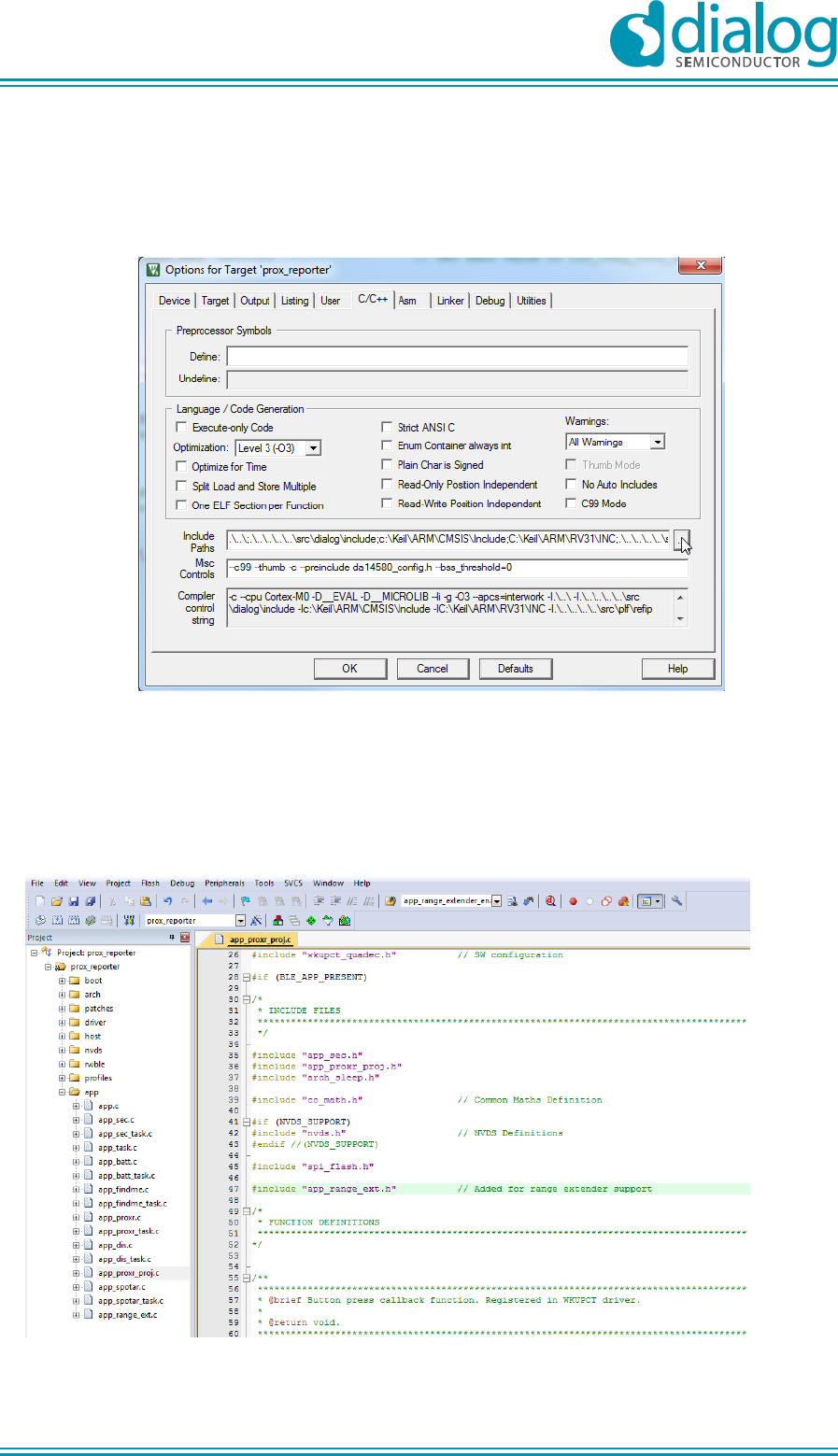The width and height of the screenshot is (838, 1456).
Task: Expand the app_sec.c file node
Action: (x=77, y=1120)
